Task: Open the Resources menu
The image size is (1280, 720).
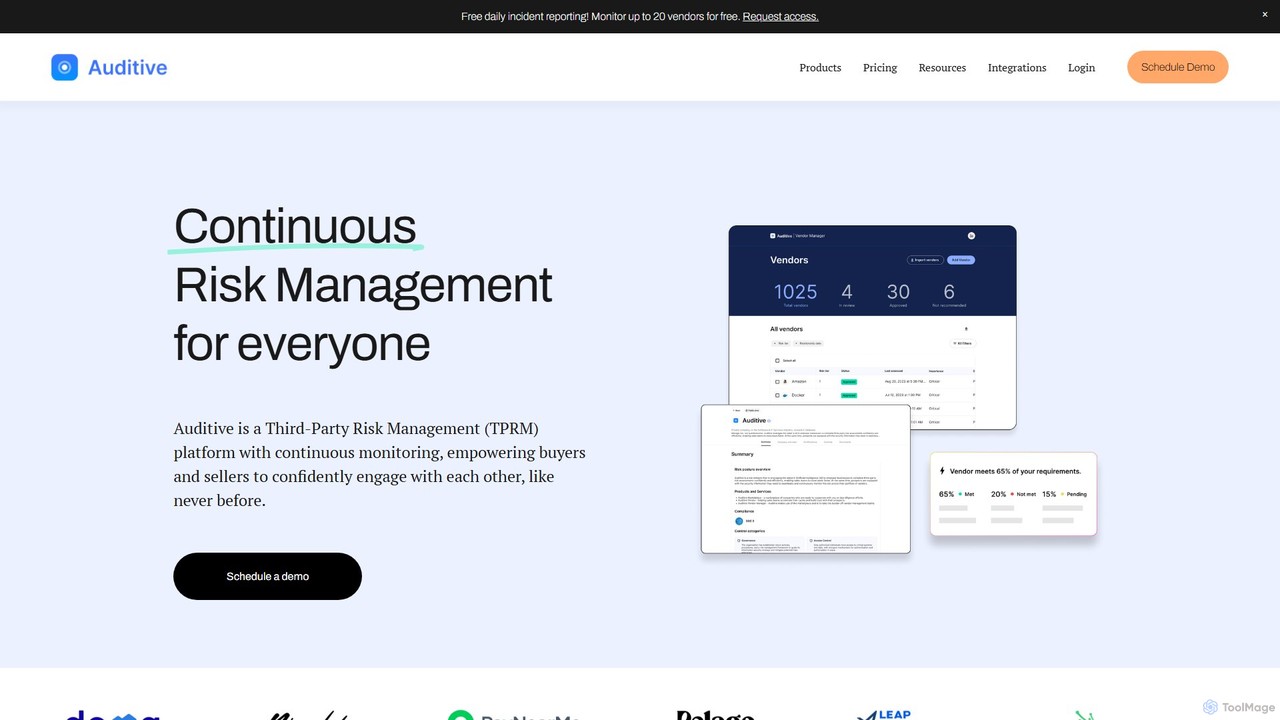Action: (x=942, y=68)
